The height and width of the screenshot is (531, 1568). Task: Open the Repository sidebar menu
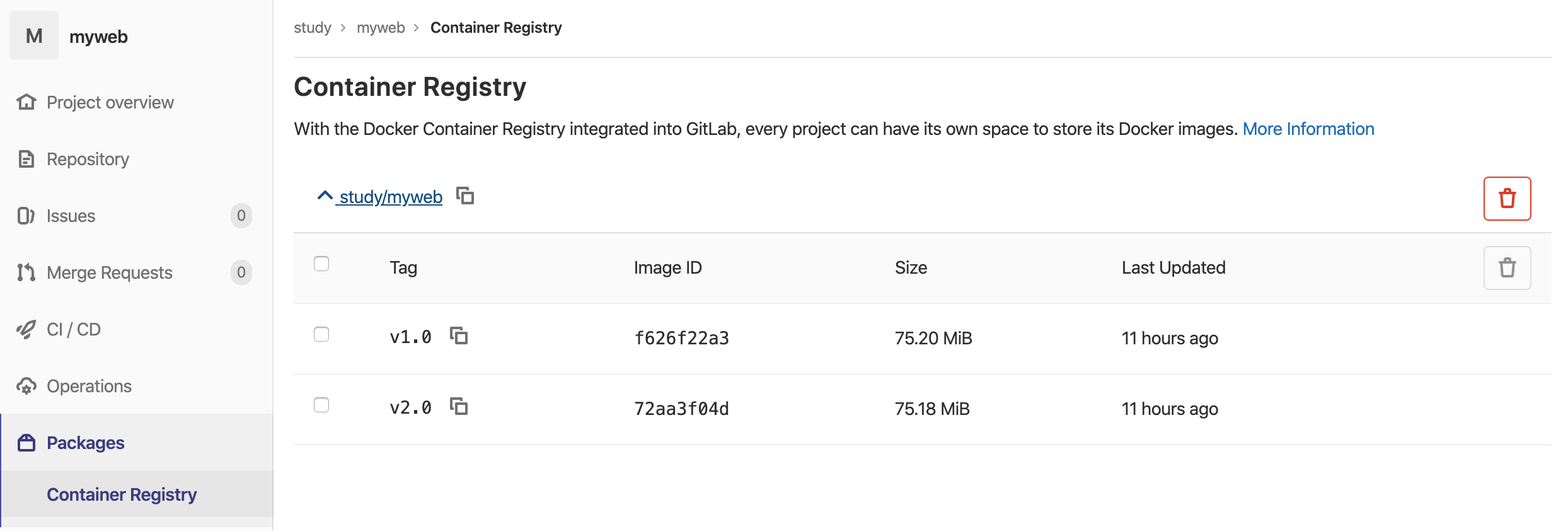pos(88,159)
